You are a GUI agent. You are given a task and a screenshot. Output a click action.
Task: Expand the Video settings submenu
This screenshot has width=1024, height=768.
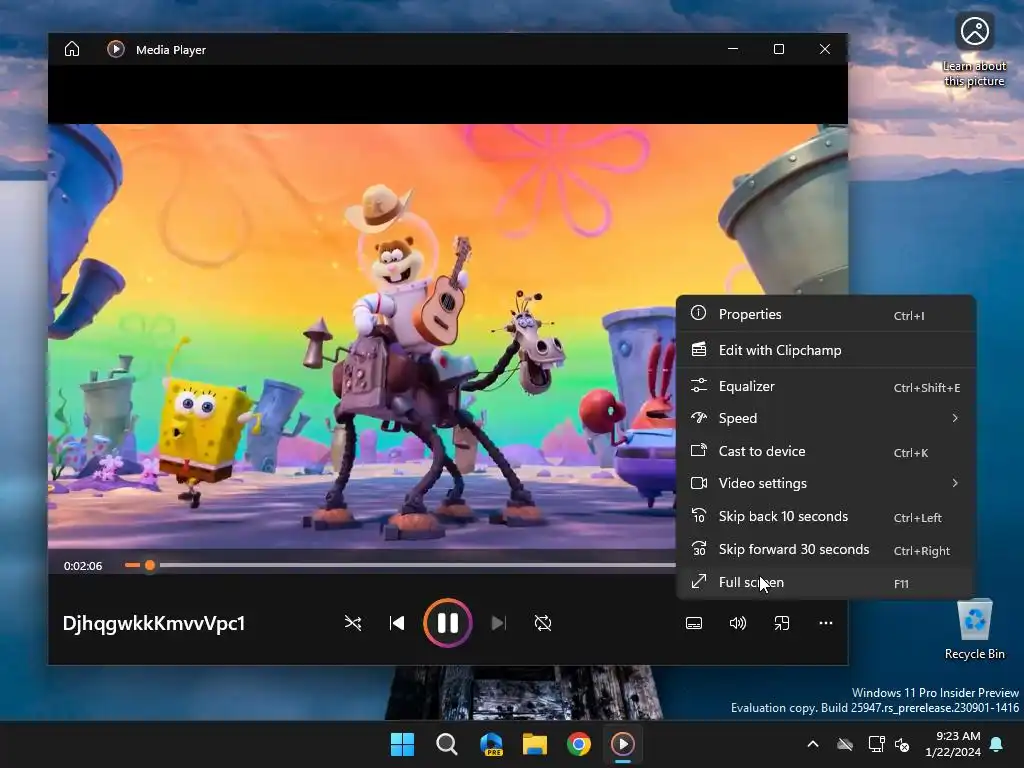[x=826, y=483]
